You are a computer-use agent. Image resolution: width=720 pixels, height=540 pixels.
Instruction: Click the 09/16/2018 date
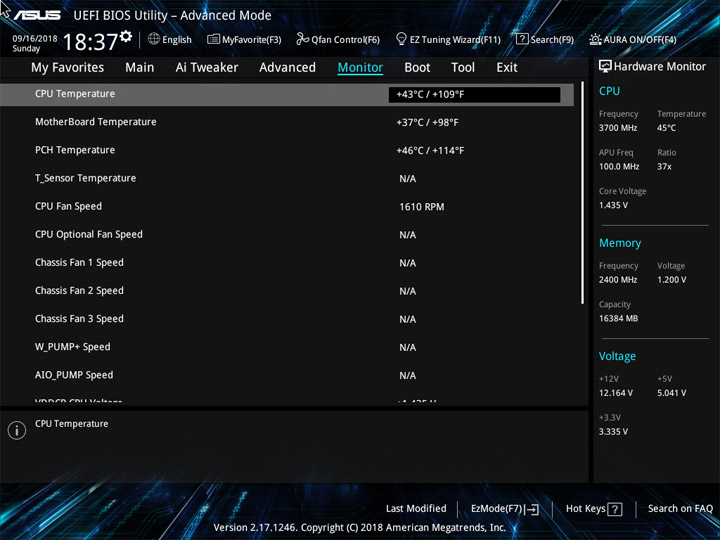point(35,39)
